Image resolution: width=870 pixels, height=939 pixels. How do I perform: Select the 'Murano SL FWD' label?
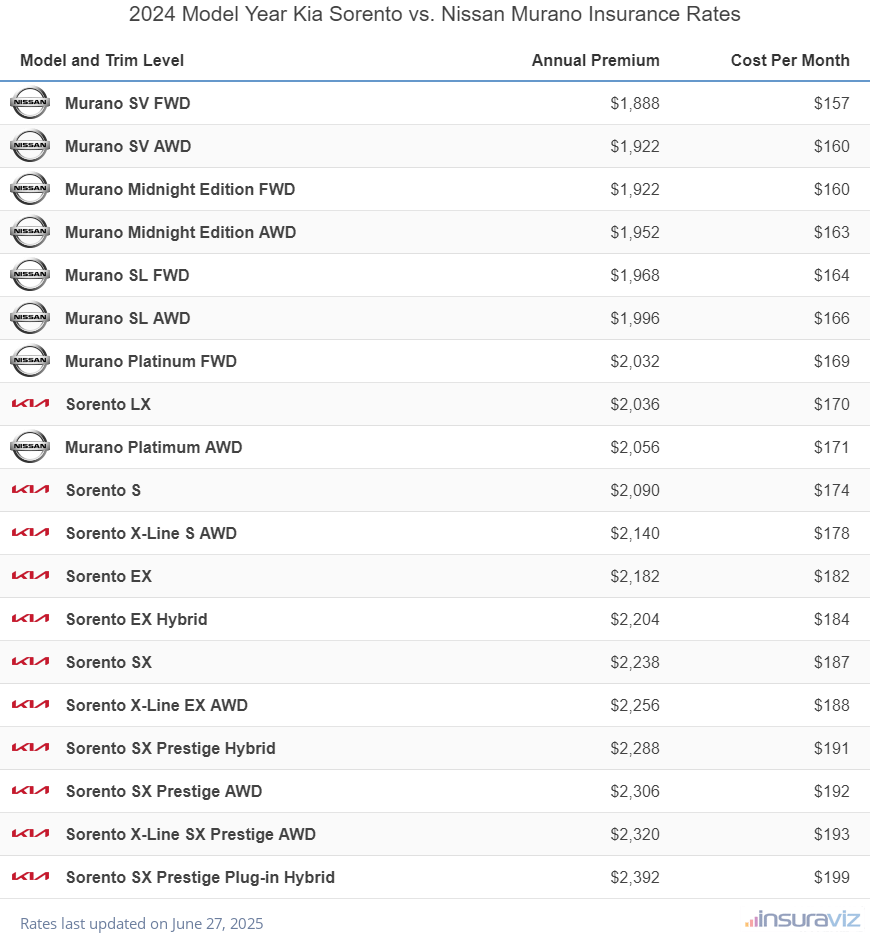[x=128, y=275]
